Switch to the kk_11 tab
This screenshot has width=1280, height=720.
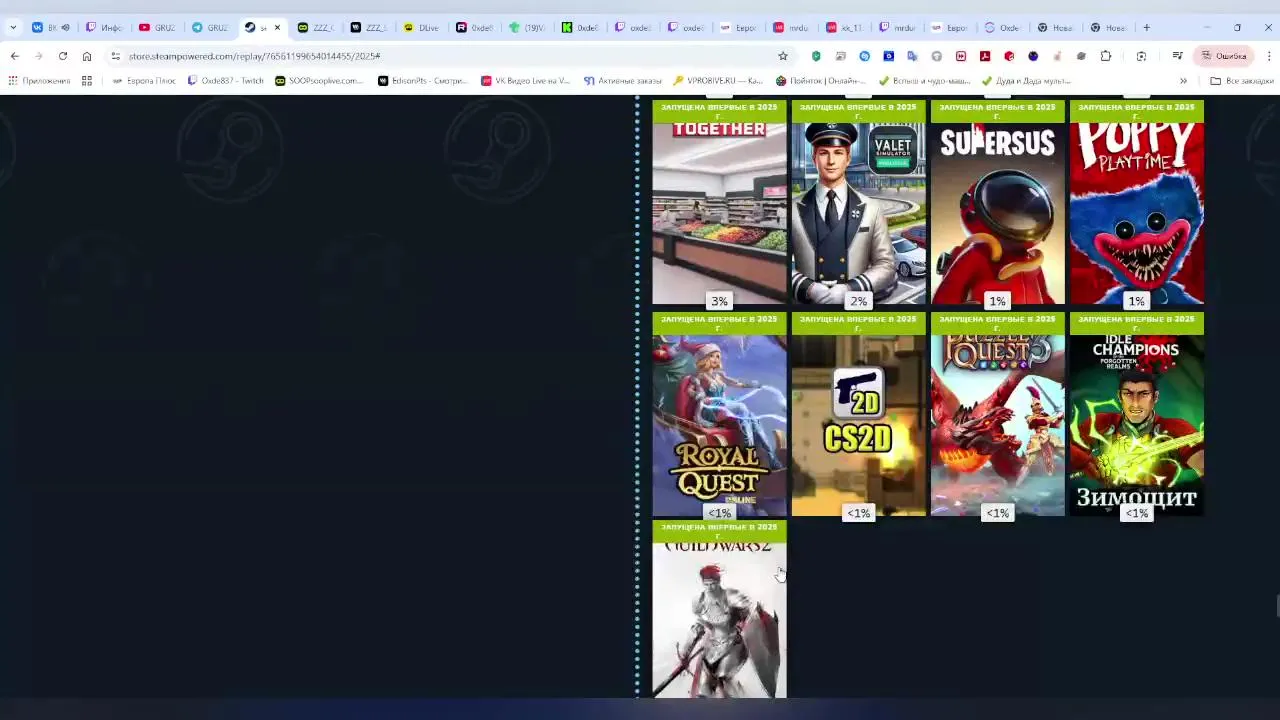845,28
